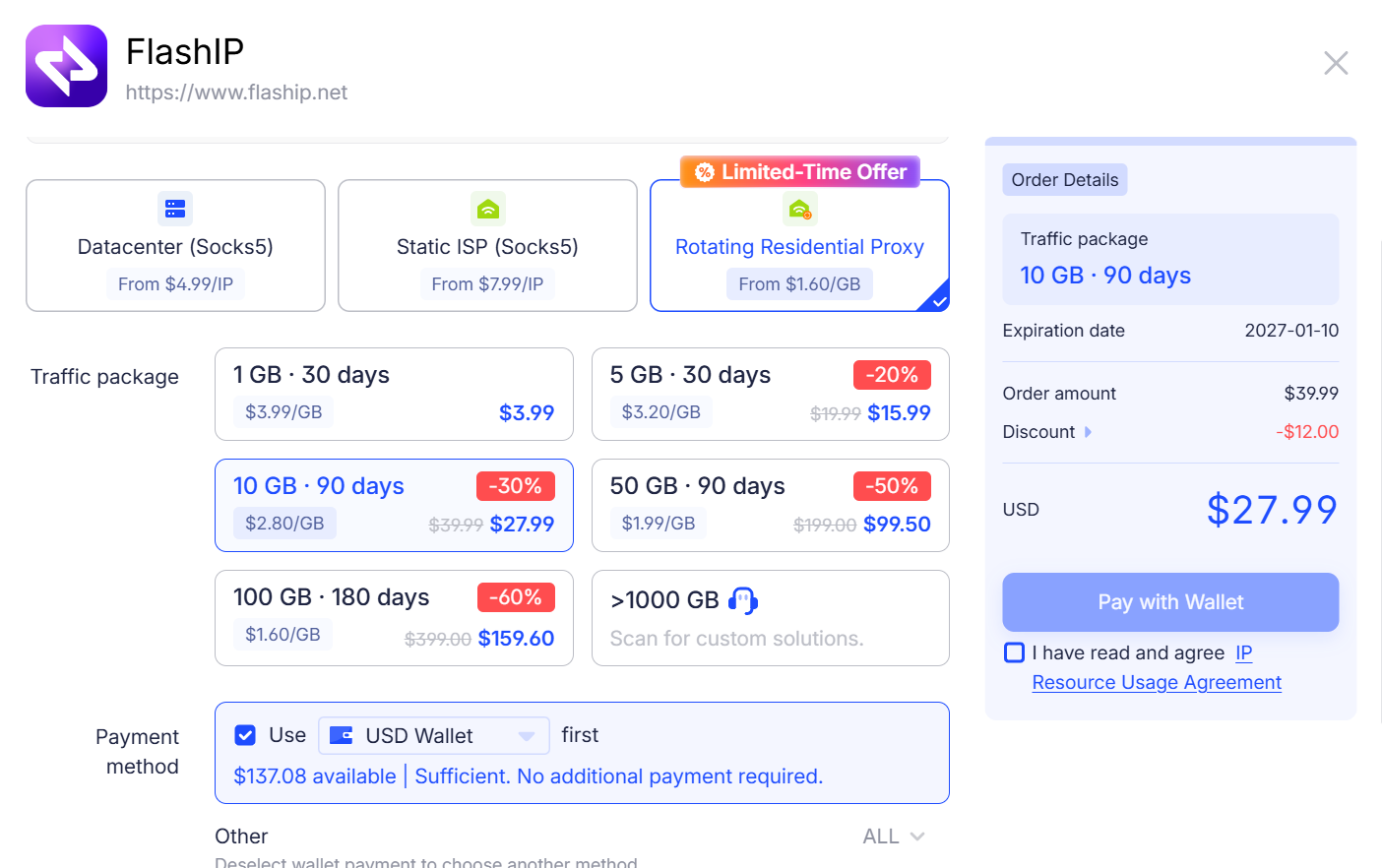Click the Pay with Wallet button
This screenshot has height=868, width=1382.
pyautogui.click(x=1170, y=602)
